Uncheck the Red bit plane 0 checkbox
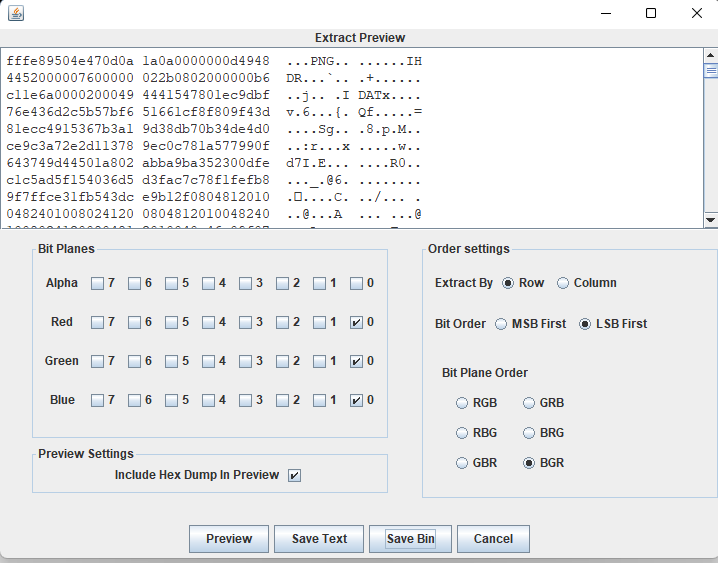 point(356,322)
